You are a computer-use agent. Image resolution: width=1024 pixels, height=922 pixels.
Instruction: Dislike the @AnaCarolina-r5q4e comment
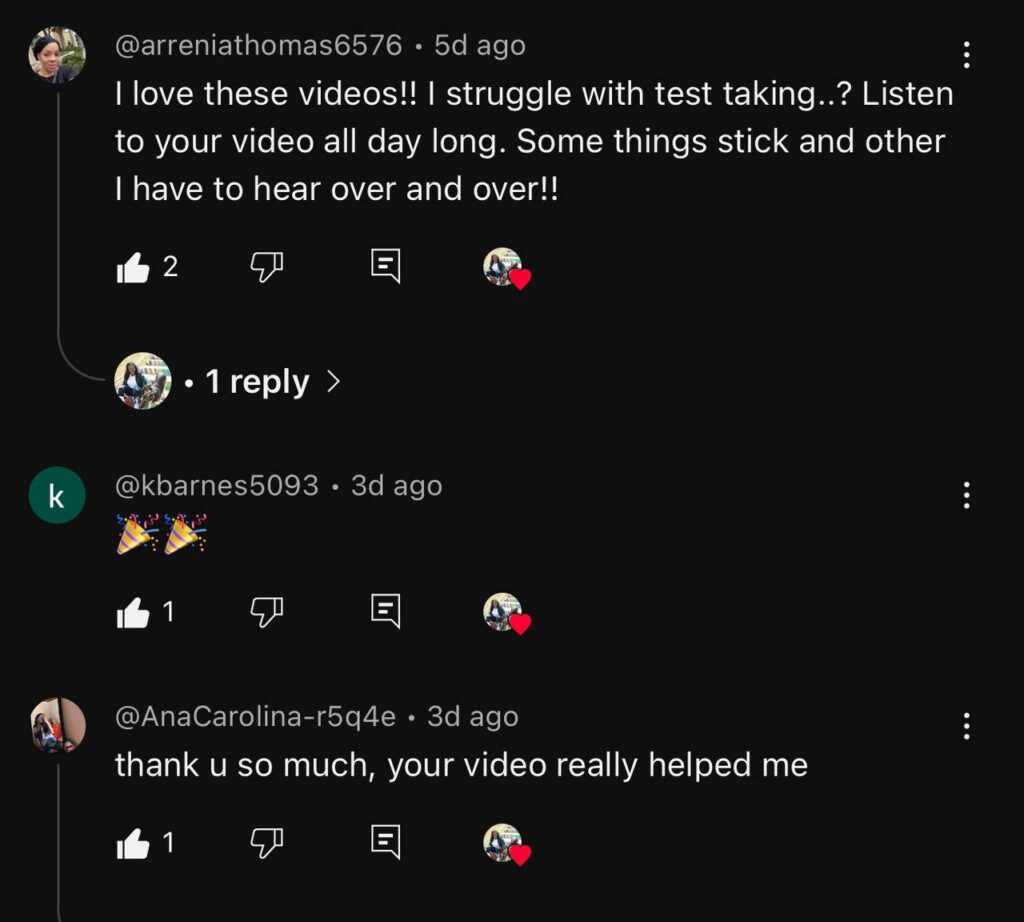tap(266, 843)
